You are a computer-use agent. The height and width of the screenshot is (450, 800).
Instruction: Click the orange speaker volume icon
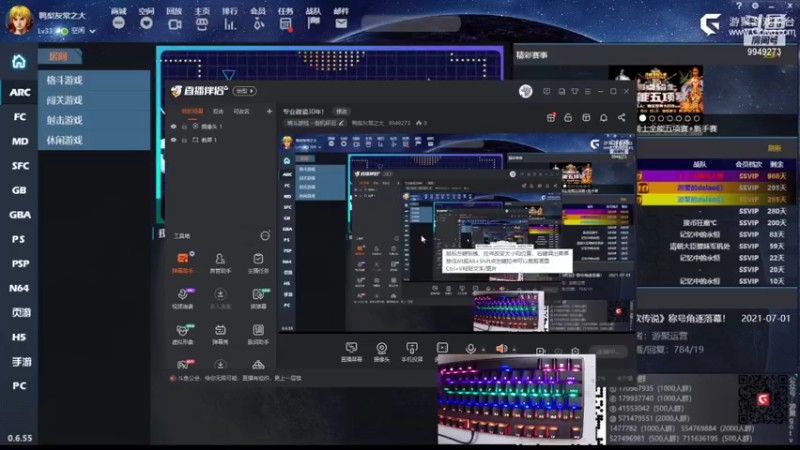pos(502,348)
